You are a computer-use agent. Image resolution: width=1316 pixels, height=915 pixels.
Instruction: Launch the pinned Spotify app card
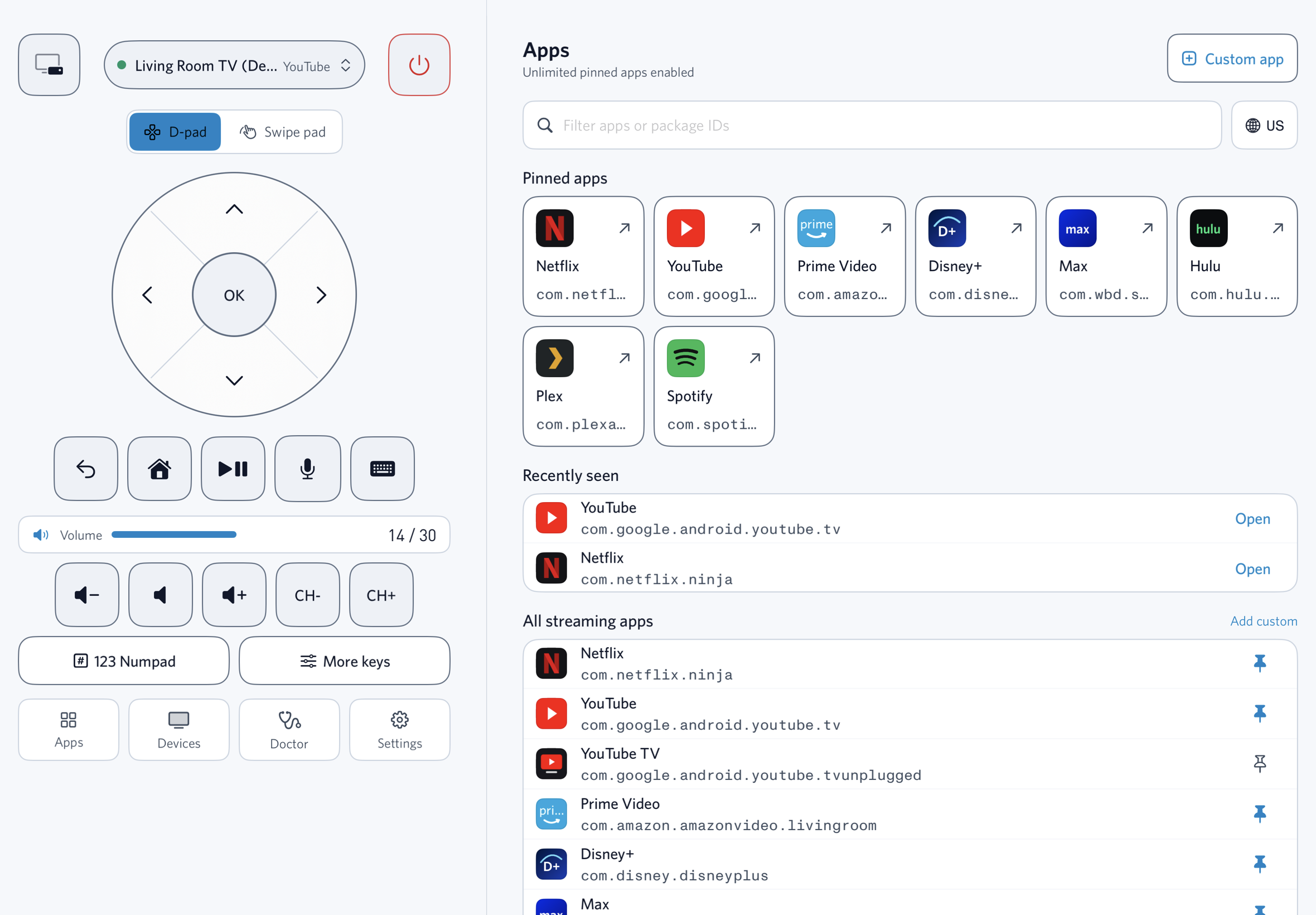(714, 387)
